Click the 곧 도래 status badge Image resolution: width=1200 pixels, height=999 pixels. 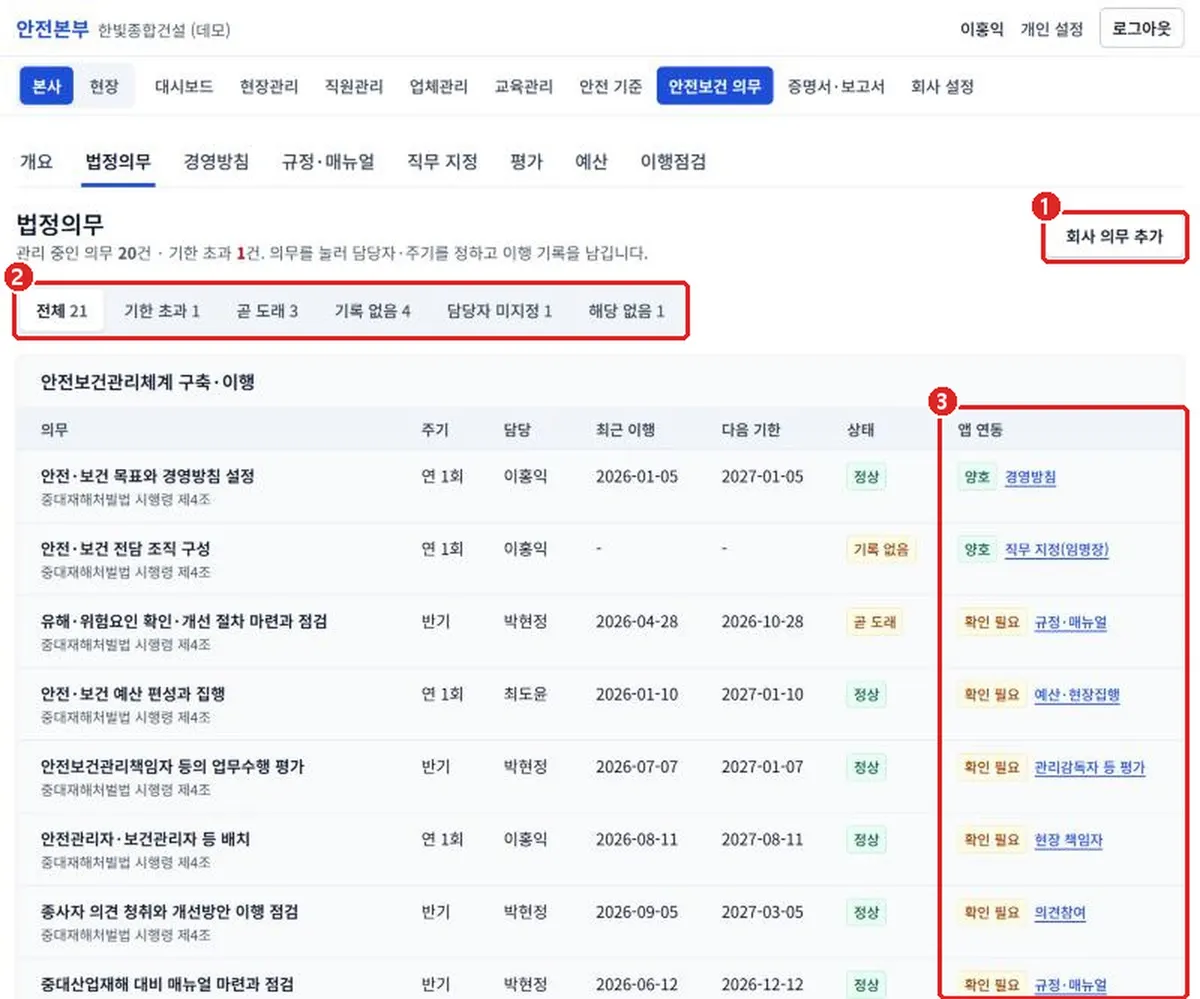(874, 622)
